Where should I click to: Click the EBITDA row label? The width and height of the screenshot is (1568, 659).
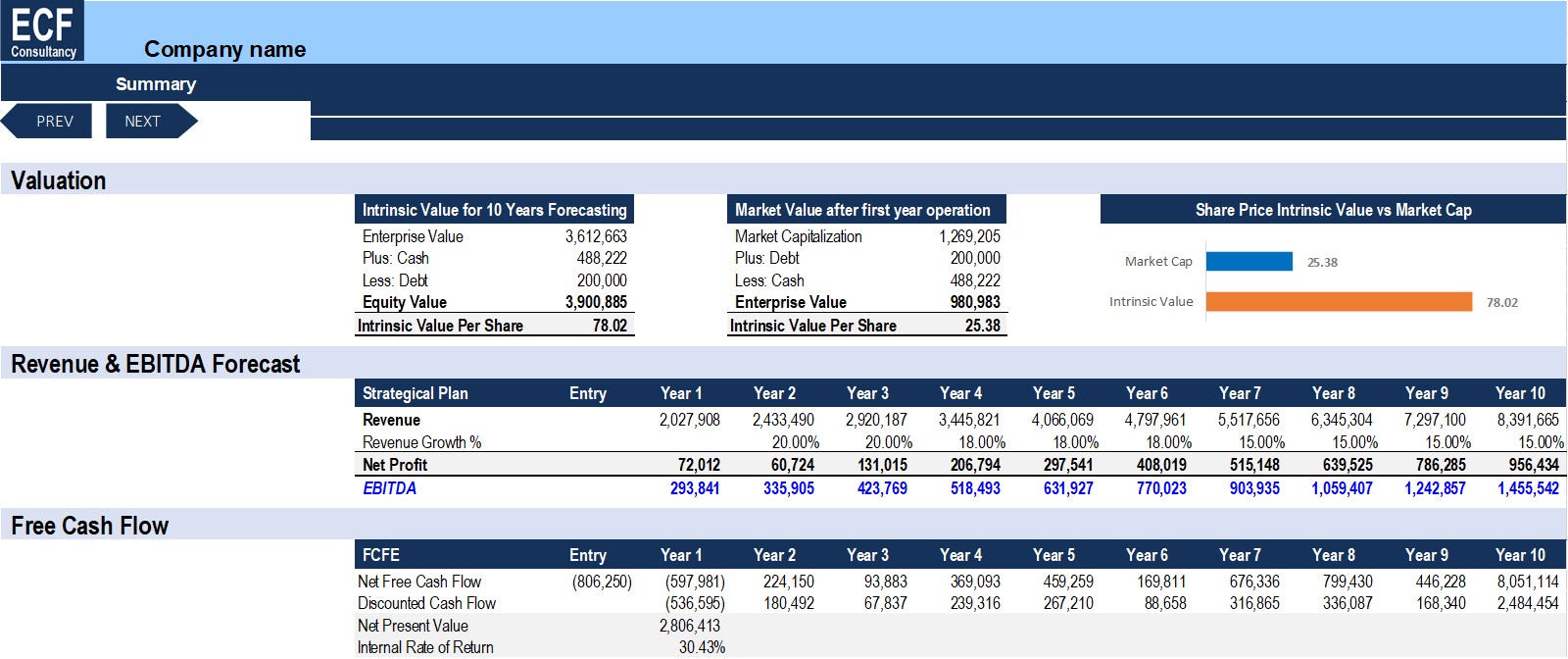click(389, 488)
